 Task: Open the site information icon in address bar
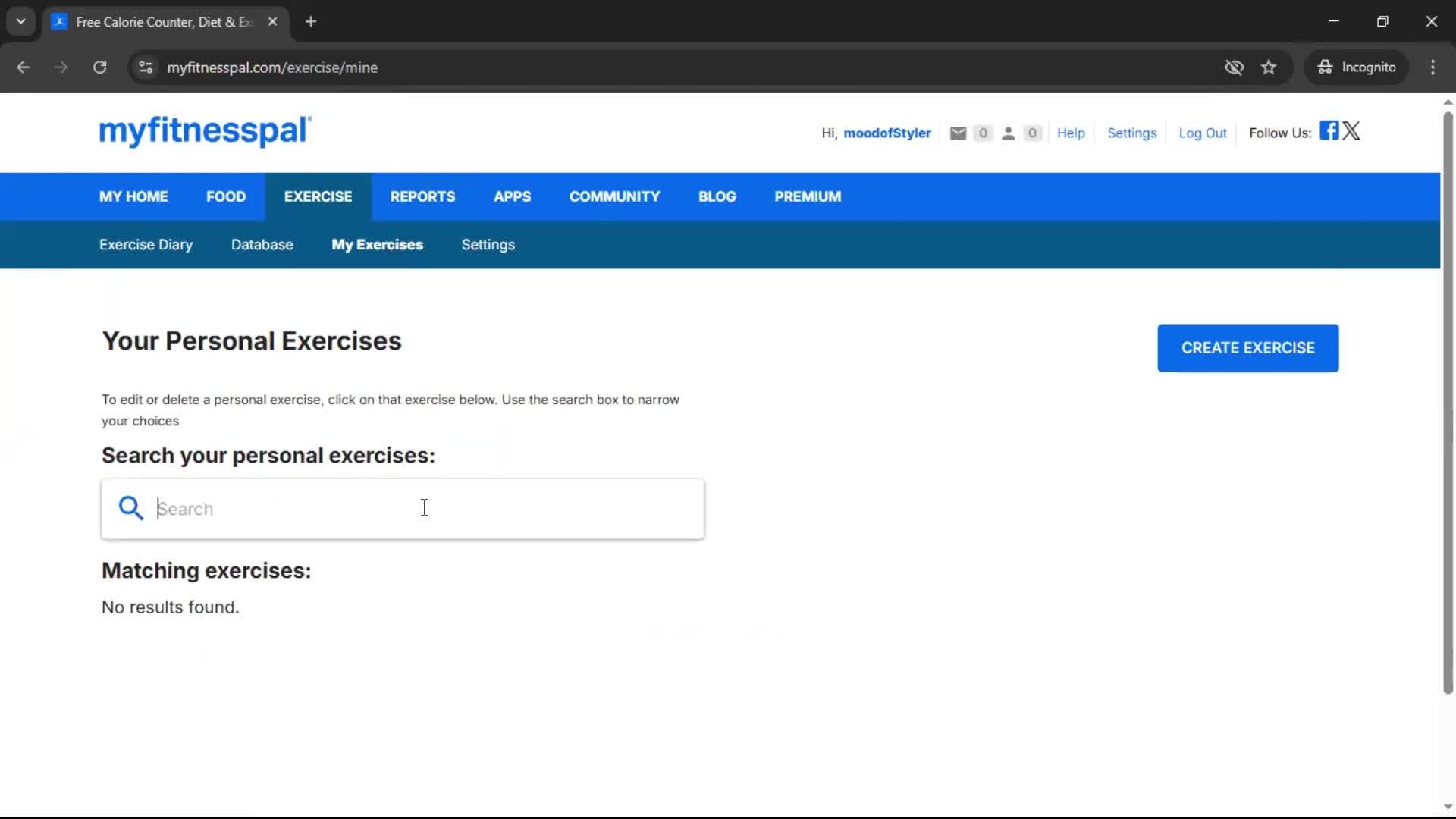tap(146, 67)
